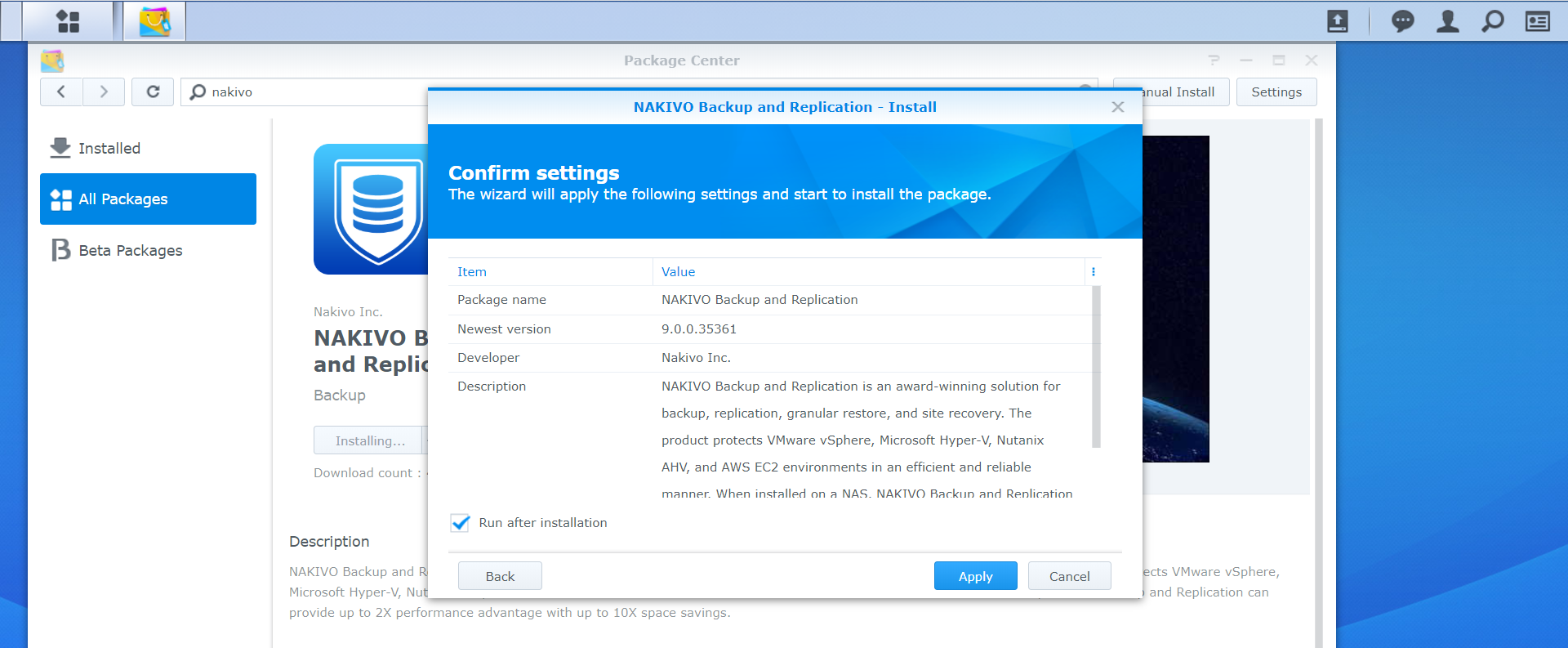Open Beta Packages in sidebar

pos(131,250)
